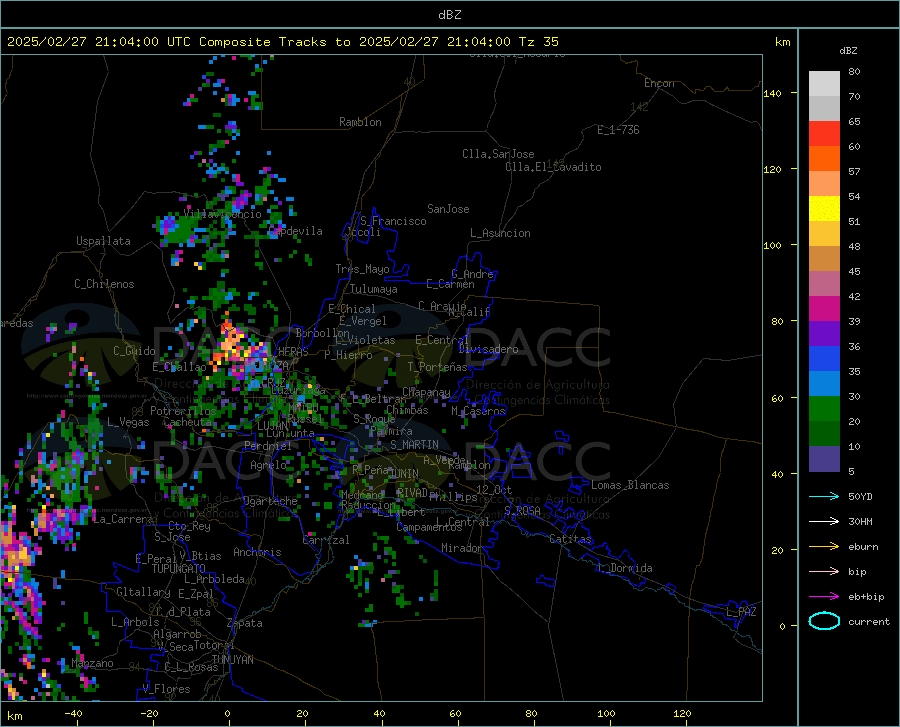Image resolution: width=900 pixels, height=727 pixels.
Task: Click the '60' tick on bottom axis
Action: coord(455,714)
